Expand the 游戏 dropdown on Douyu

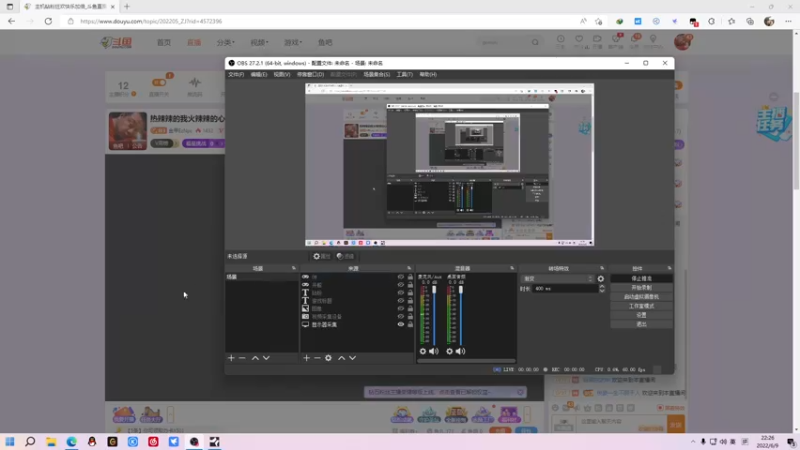click(x=293, y=42)
